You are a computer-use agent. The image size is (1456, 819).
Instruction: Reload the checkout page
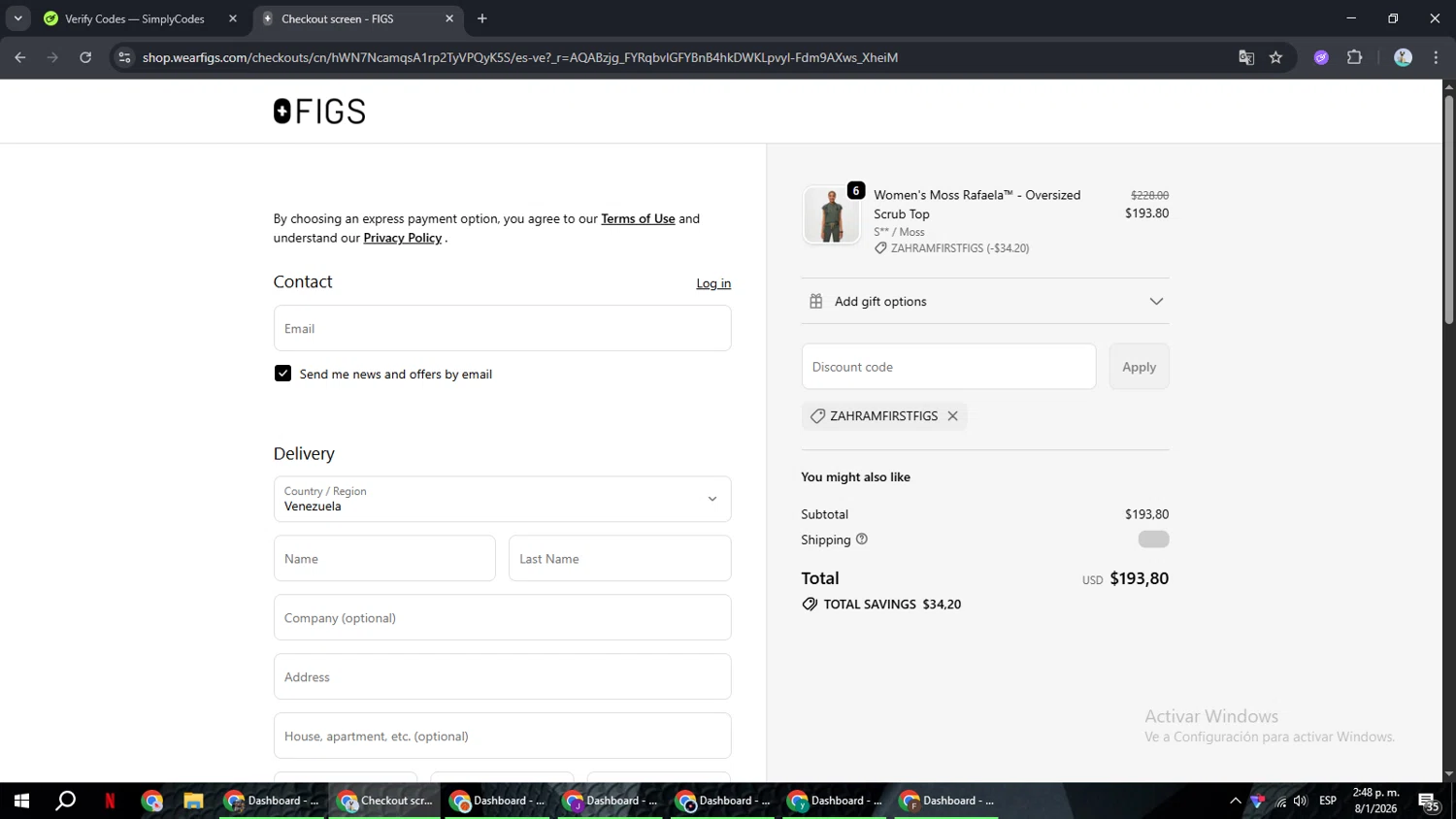pyautogui.click(x=85, y=57)
